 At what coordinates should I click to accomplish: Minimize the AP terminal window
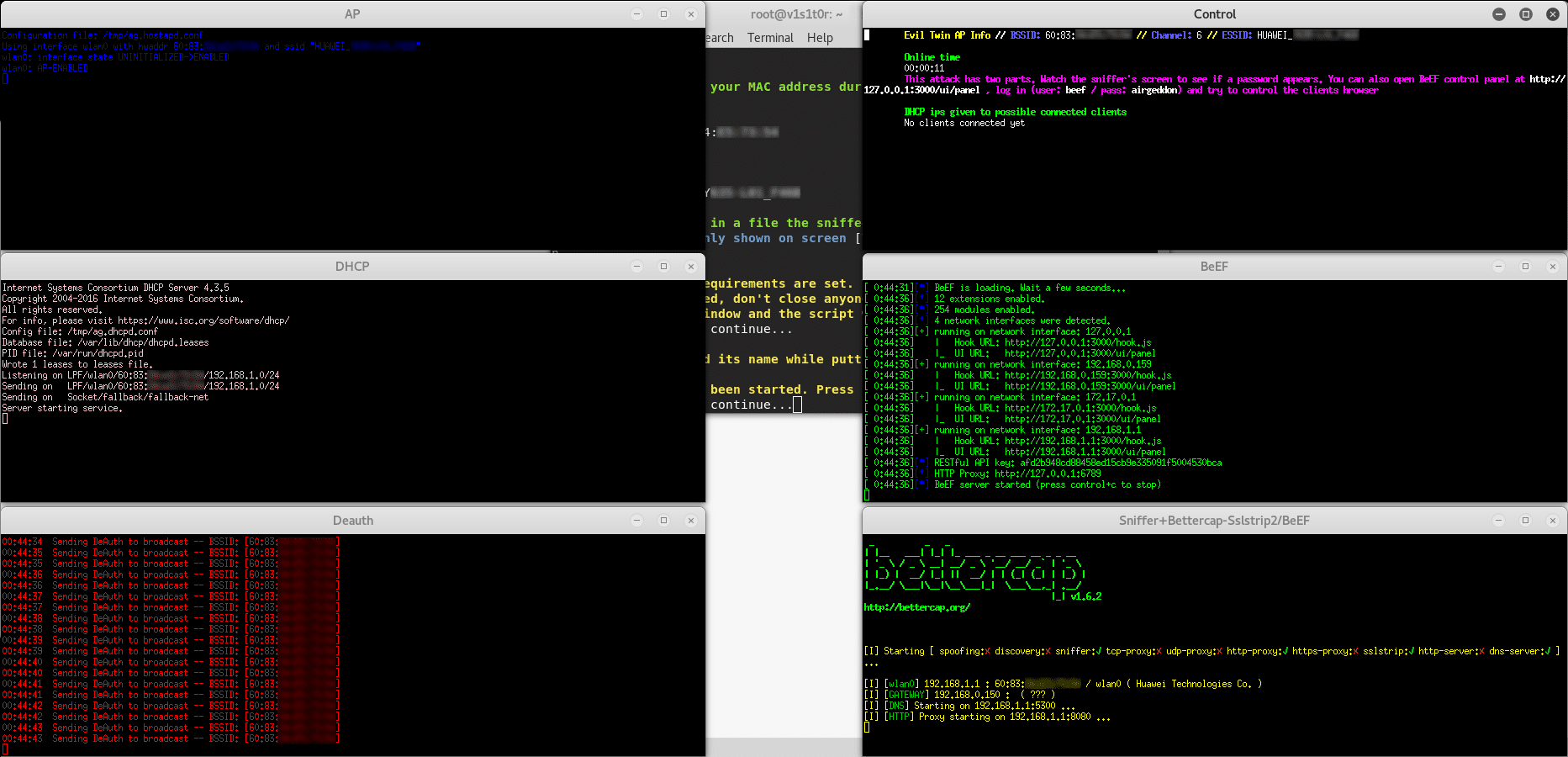click(636, 14)
